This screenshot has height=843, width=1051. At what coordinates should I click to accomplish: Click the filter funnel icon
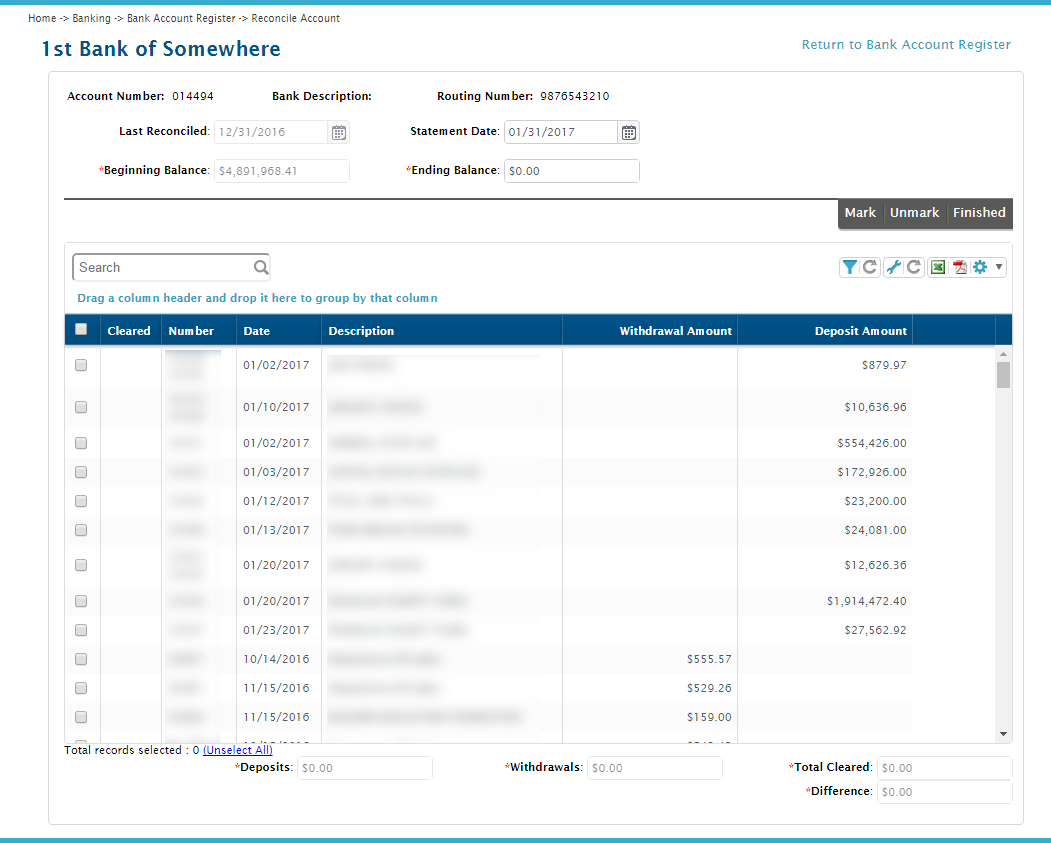849,267
